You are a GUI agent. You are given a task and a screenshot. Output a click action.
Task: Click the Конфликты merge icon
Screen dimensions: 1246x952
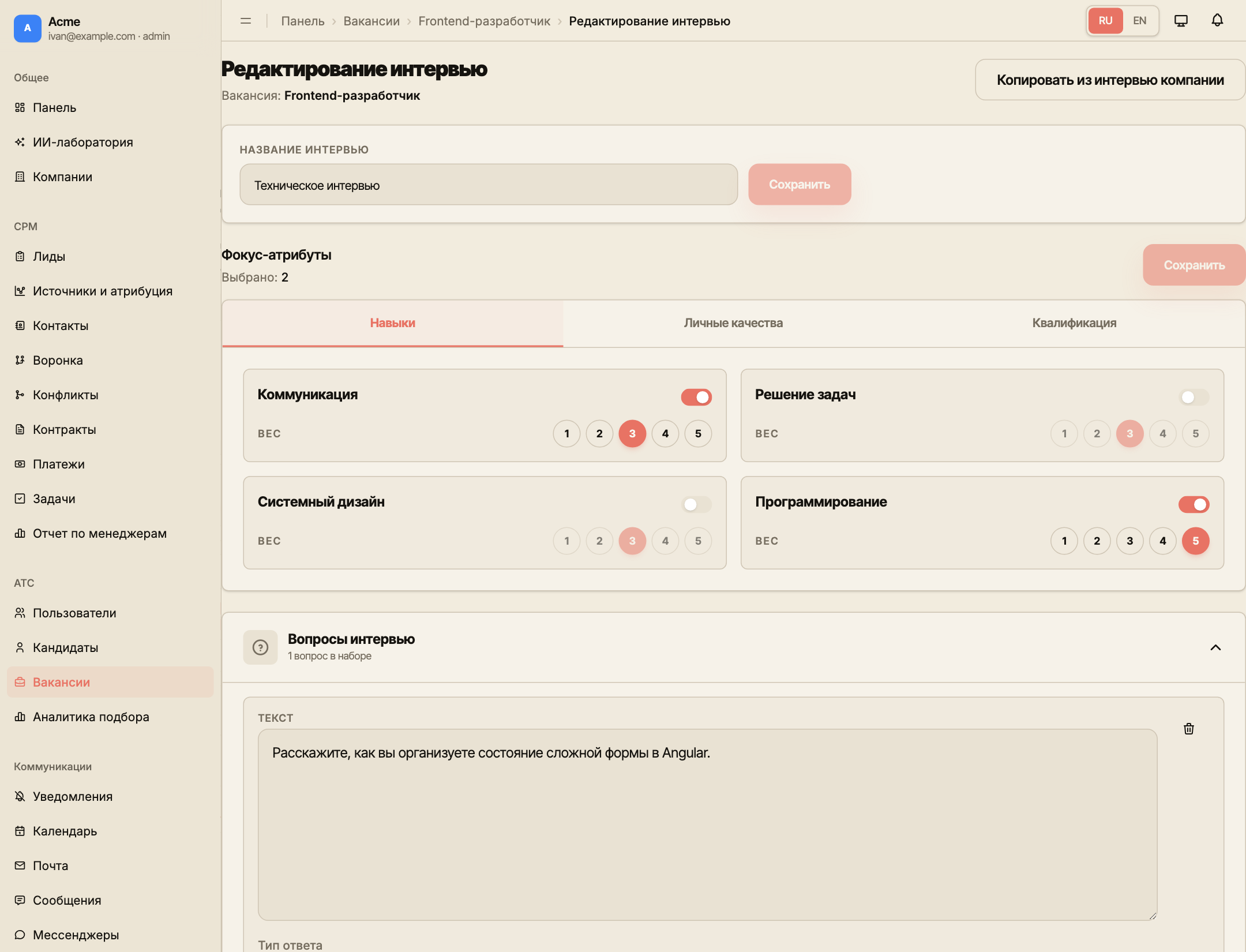tap(20, 395)
